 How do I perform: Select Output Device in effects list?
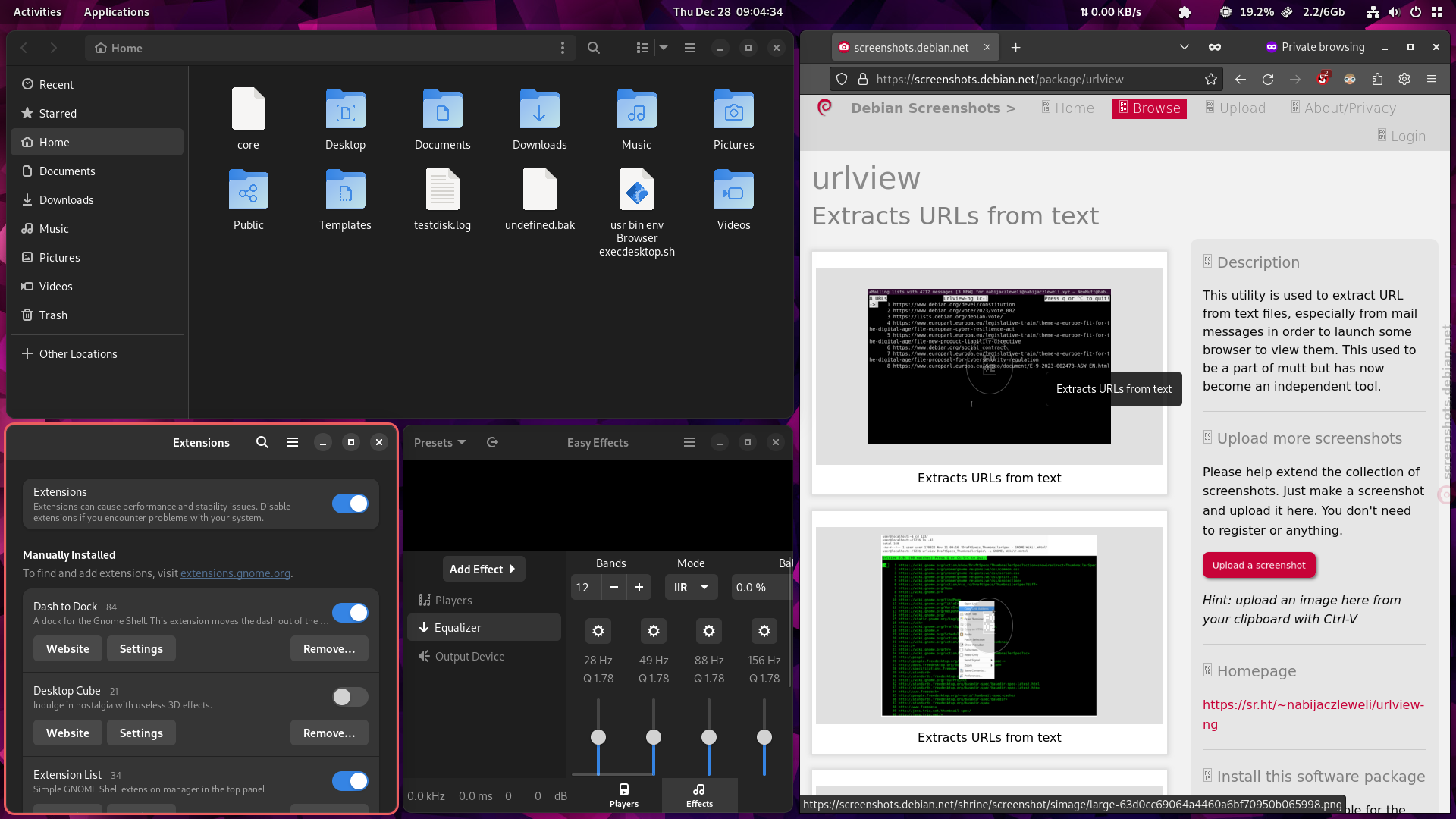click(x=484, y=656)
